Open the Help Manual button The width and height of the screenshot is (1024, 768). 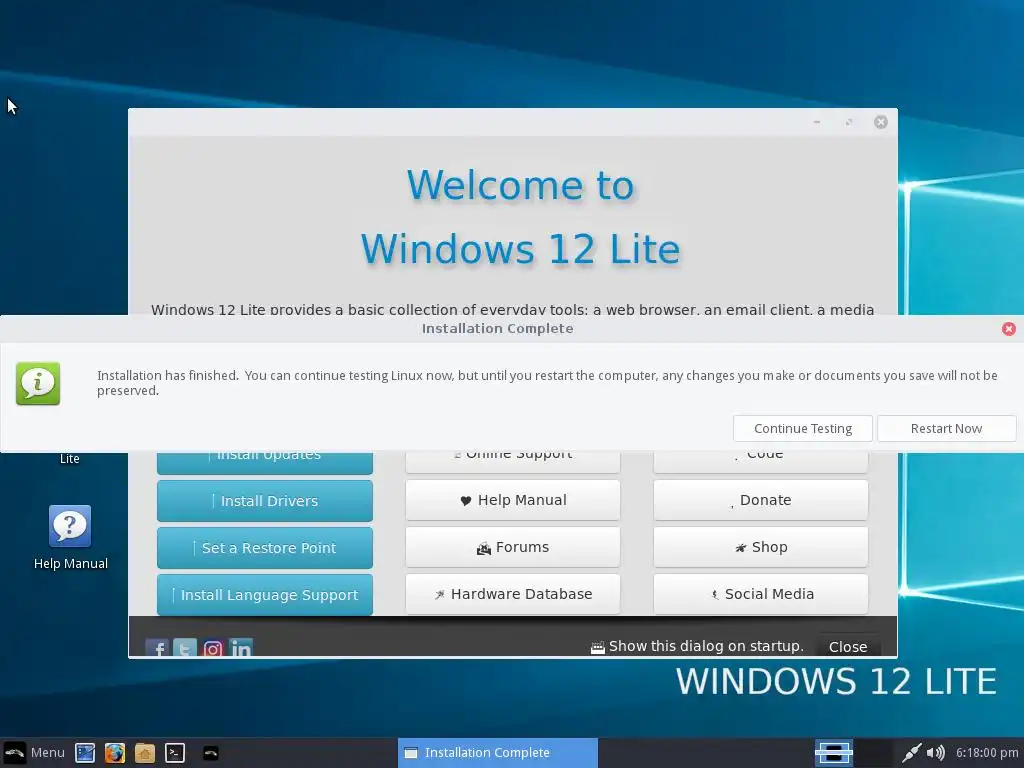(x=513, y=500)
